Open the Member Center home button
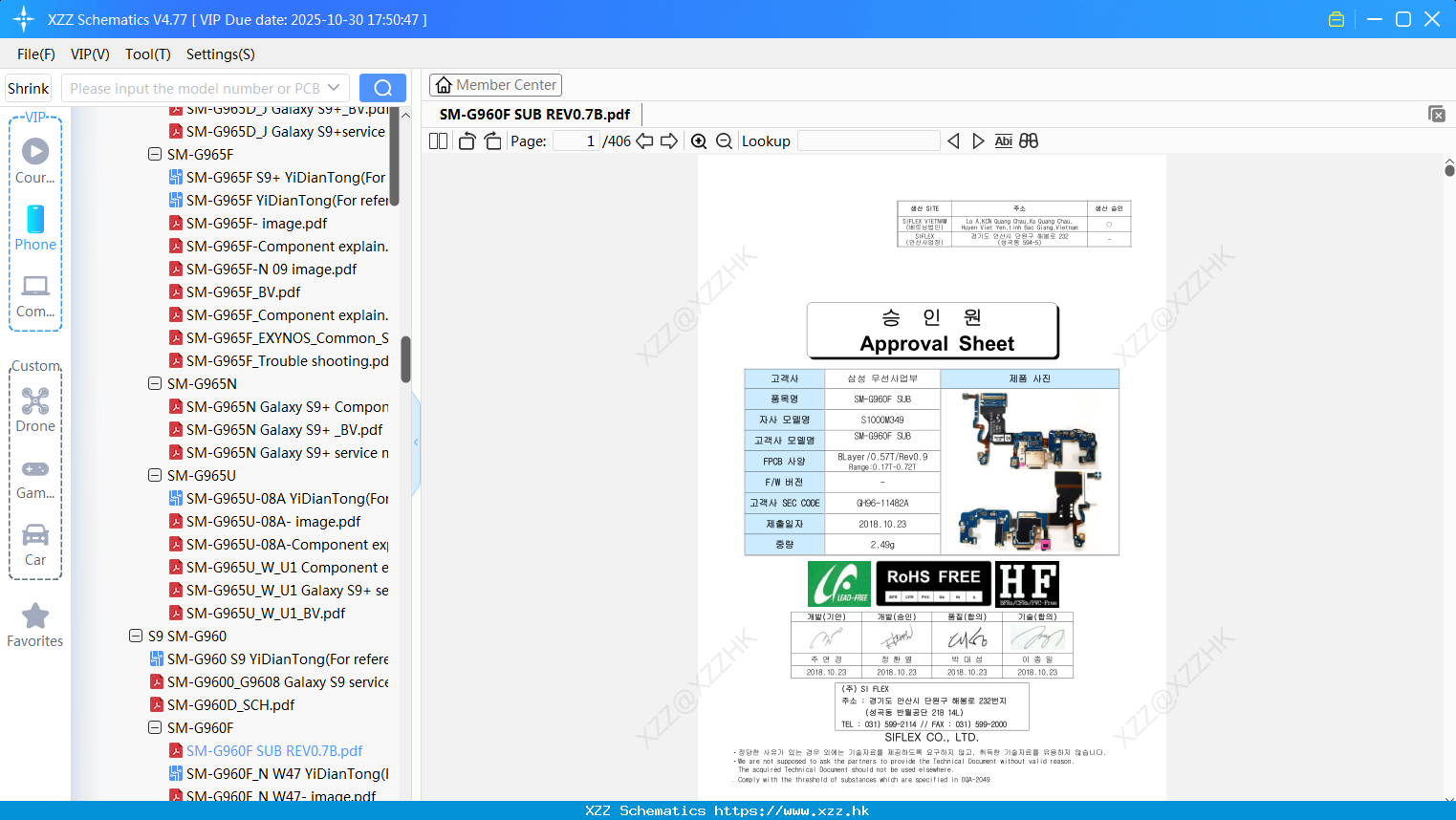The width and height of the screenshot is (1456, 820). tap(495, 85)
